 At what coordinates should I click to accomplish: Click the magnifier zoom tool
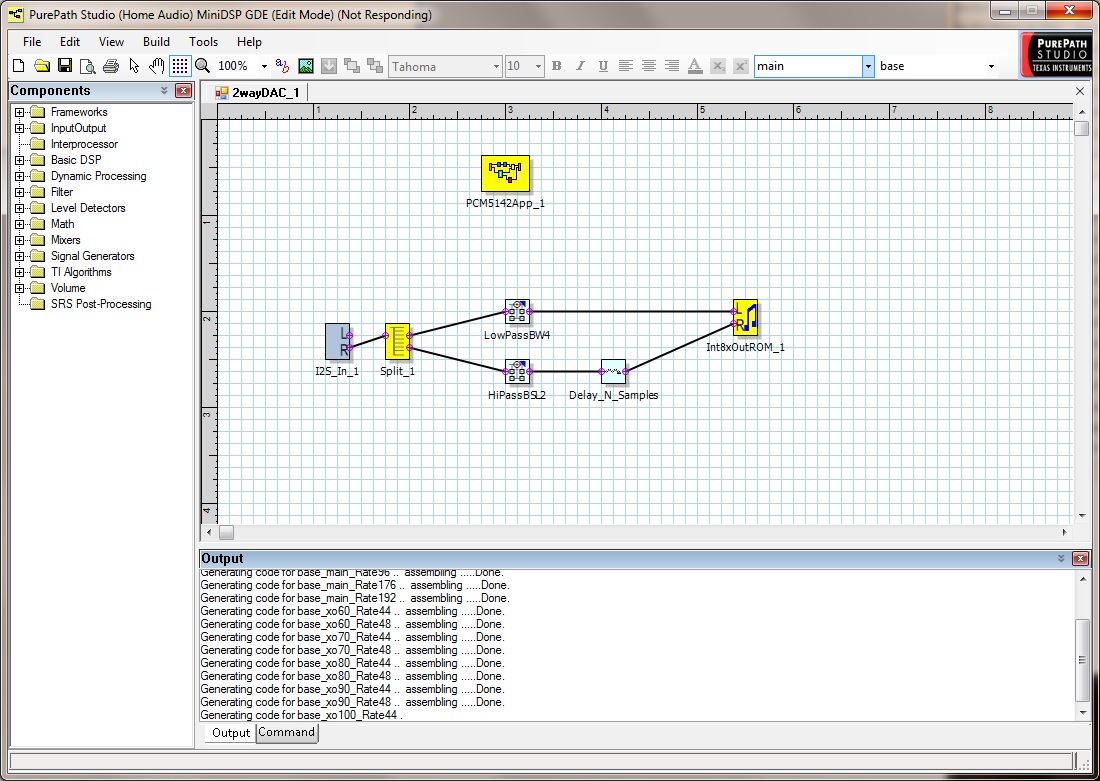click(x=203, y=66)
